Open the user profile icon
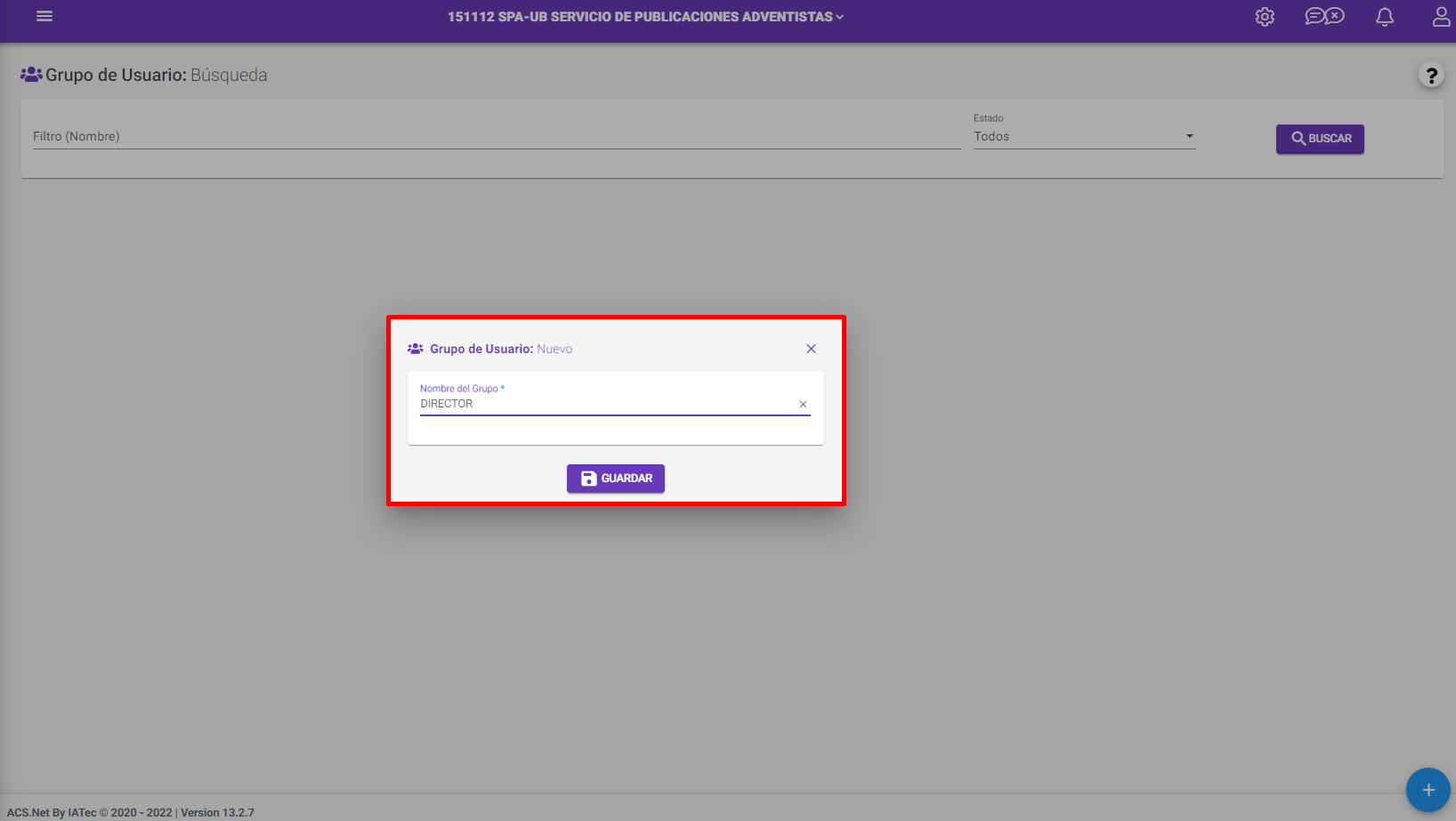 (x=1442, y=17)
